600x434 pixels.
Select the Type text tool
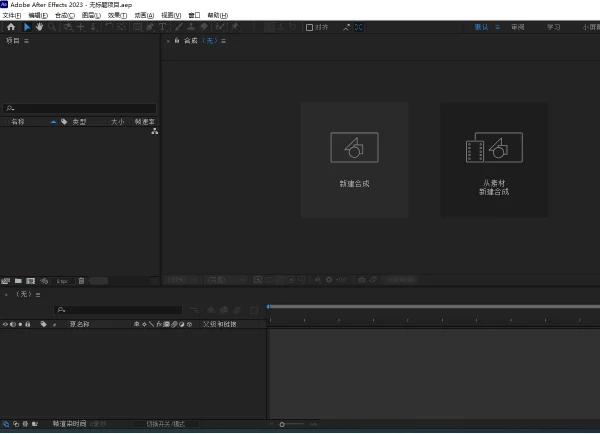click(x=162, y=27)
